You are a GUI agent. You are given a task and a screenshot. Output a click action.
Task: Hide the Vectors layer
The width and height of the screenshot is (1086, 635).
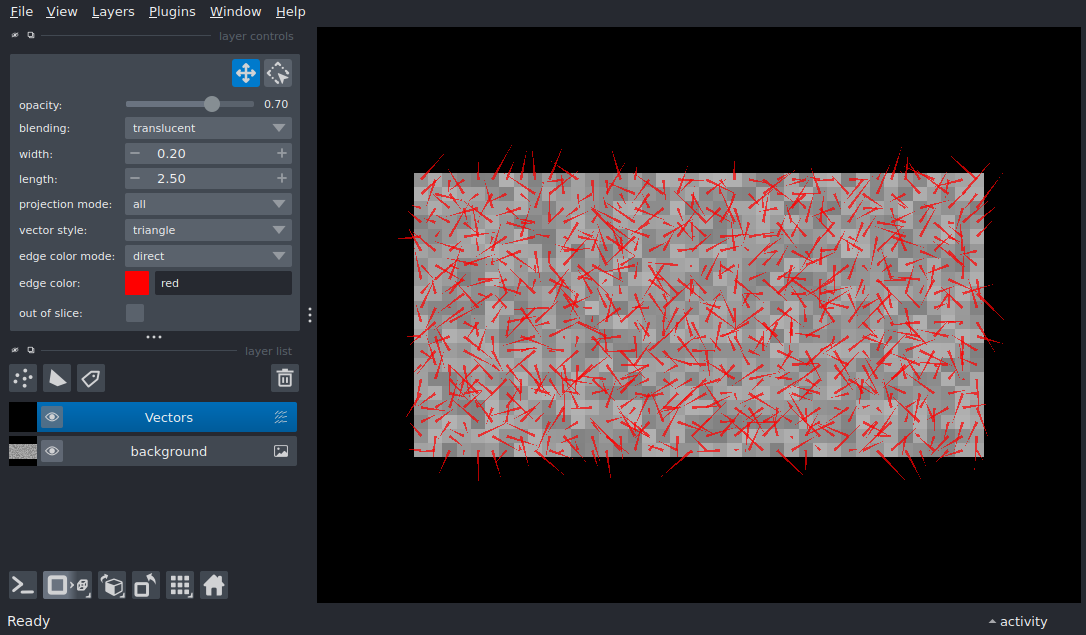point(52,417)
